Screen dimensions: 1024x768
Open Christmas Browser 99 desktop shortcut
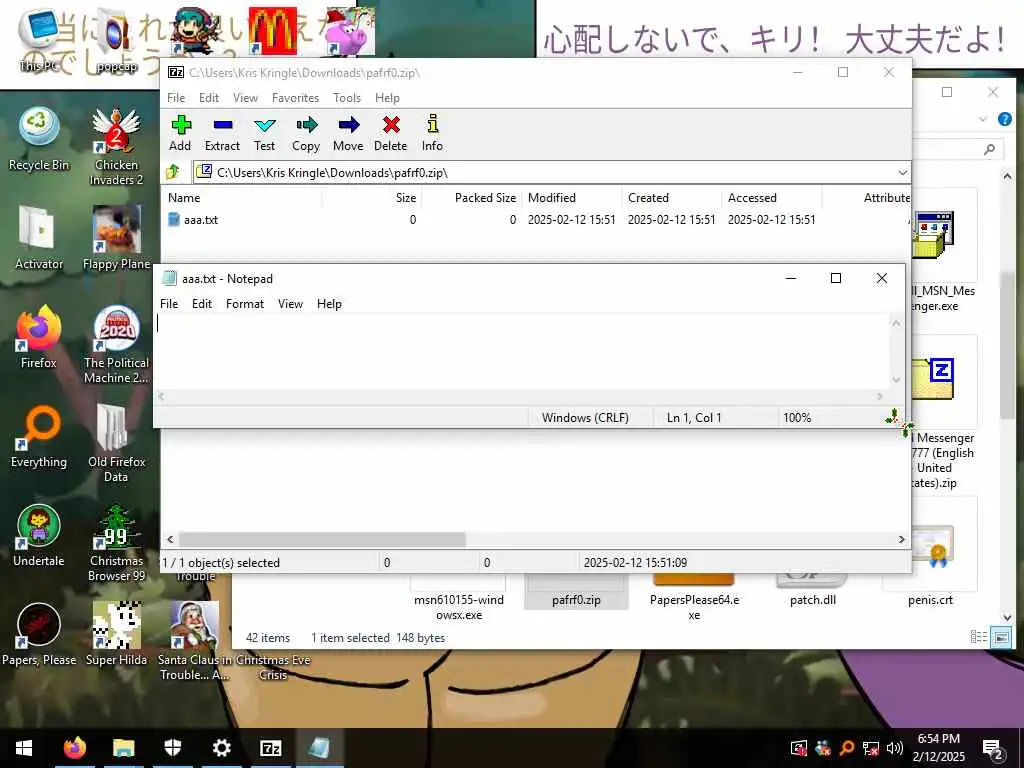coord(116,543)
